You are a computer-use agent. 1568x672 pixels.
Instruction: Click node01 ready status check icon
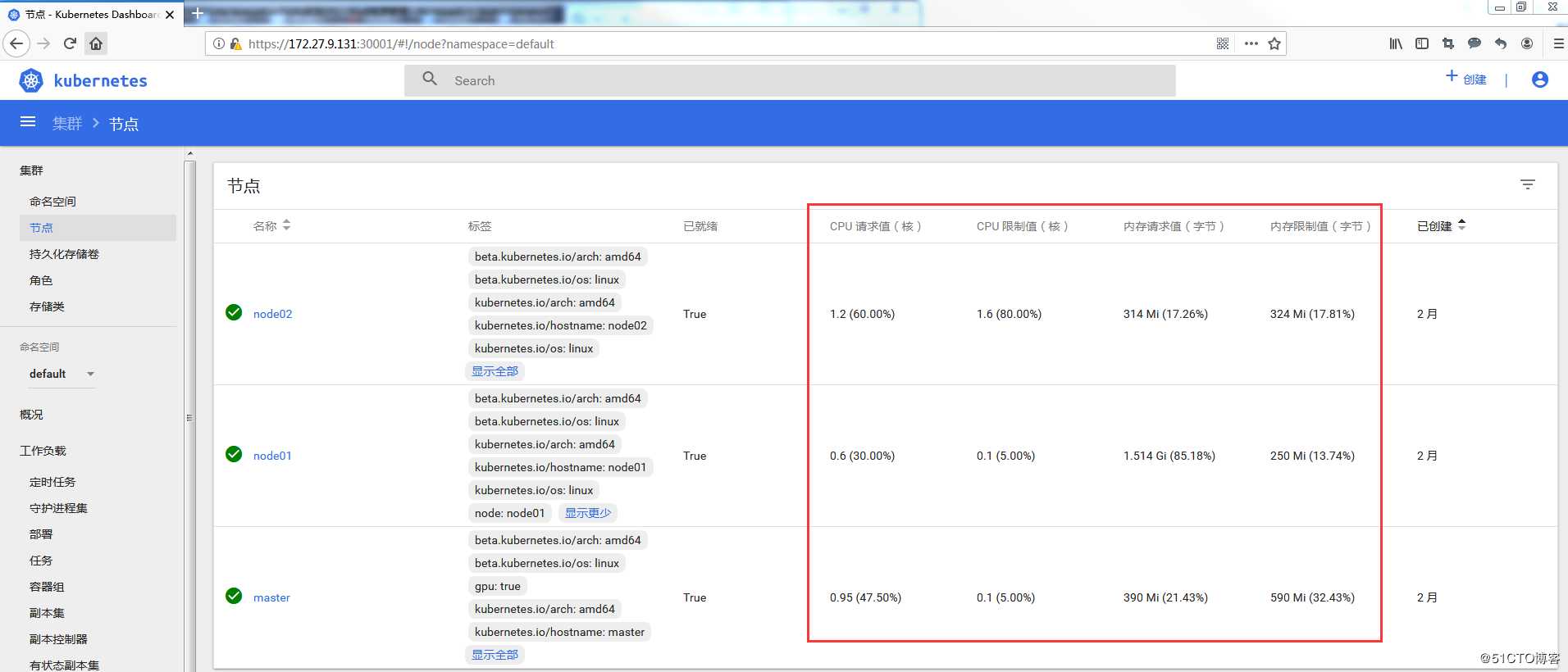click(x=234, y=454)
